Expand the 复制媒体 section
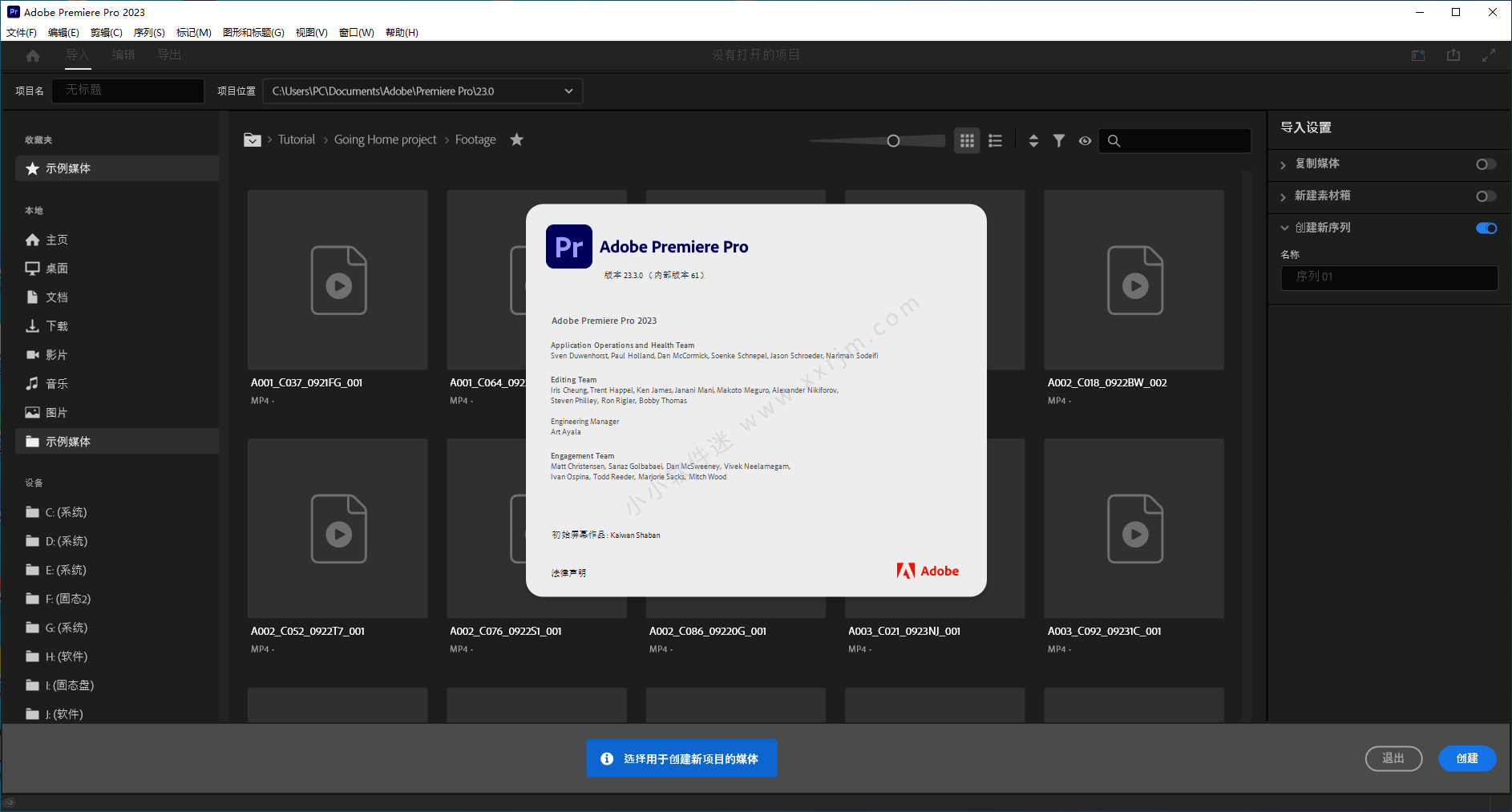Viewport: 1512px width, 812px height. click(1284, 164)
